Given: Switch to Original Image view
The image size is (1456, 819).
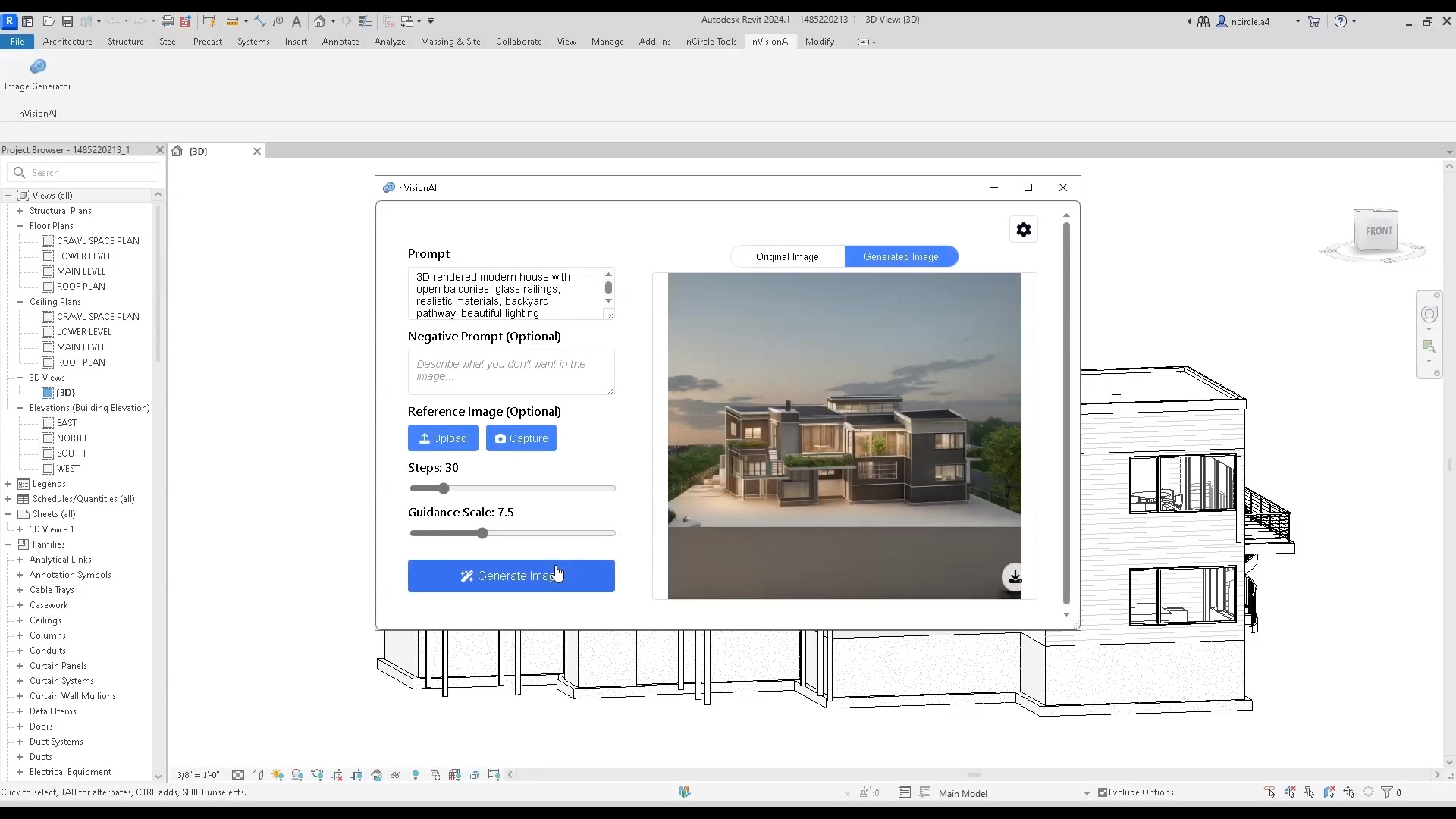Looking at the screenshot, I should point(787,256).
